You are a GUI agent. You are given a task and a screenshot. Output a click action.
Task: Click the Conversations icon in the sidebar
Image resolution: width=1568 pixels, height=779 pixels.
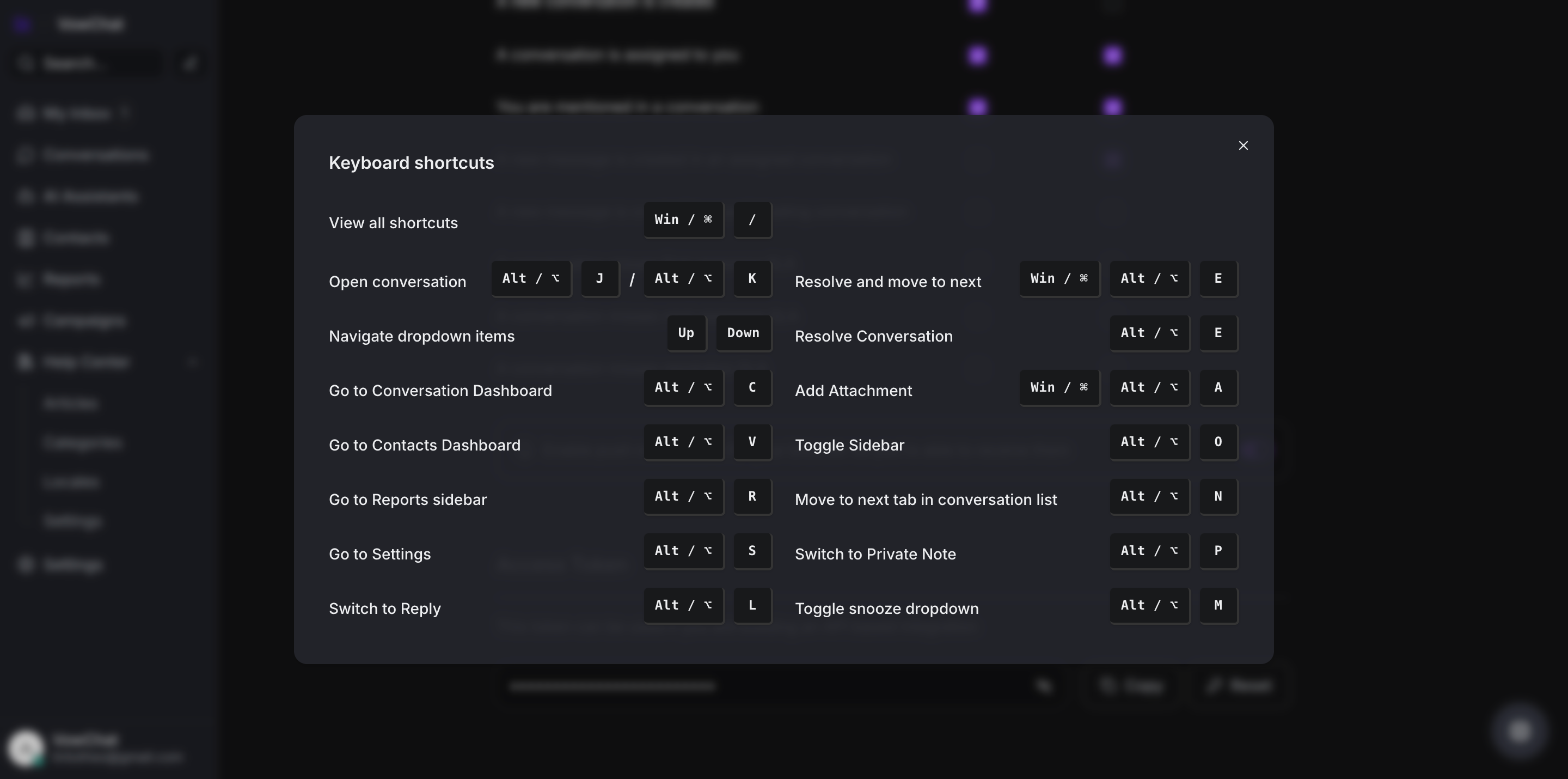point(25,155)
